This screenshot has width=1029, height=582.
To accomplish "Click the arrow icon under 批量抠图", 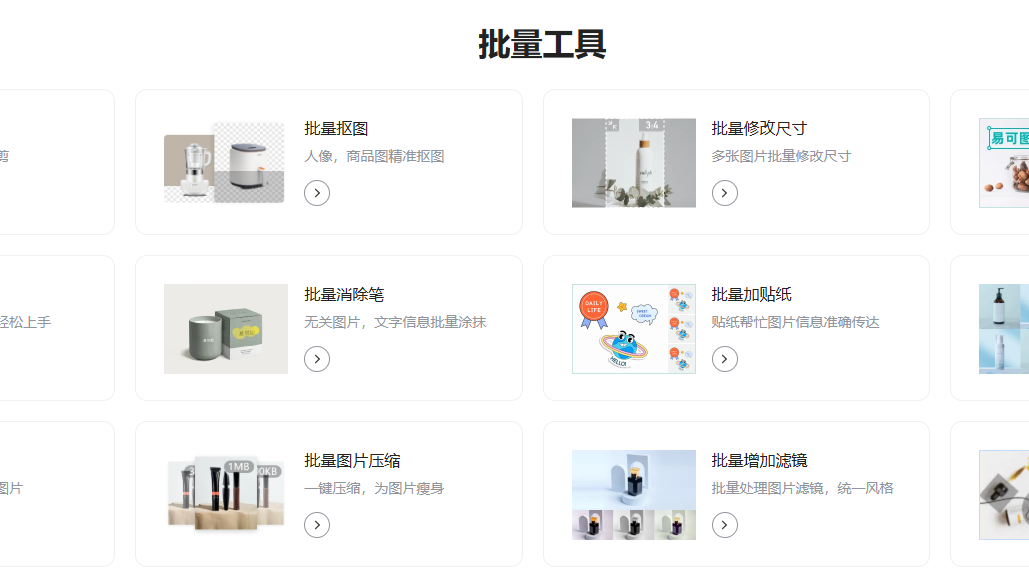I will (x=317, y=193).
